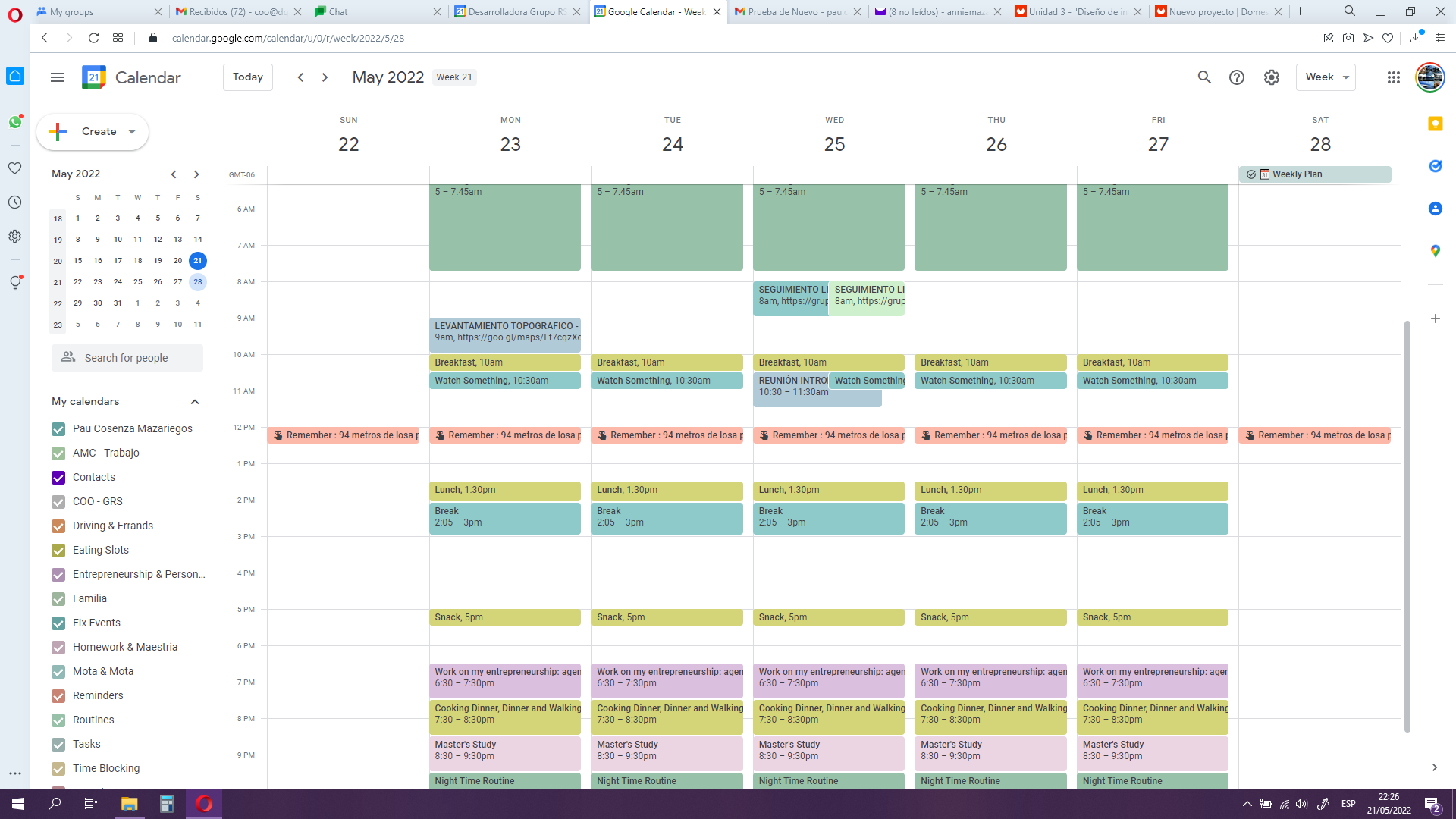Click the Google Calendar logo

(x=94, y=77)
